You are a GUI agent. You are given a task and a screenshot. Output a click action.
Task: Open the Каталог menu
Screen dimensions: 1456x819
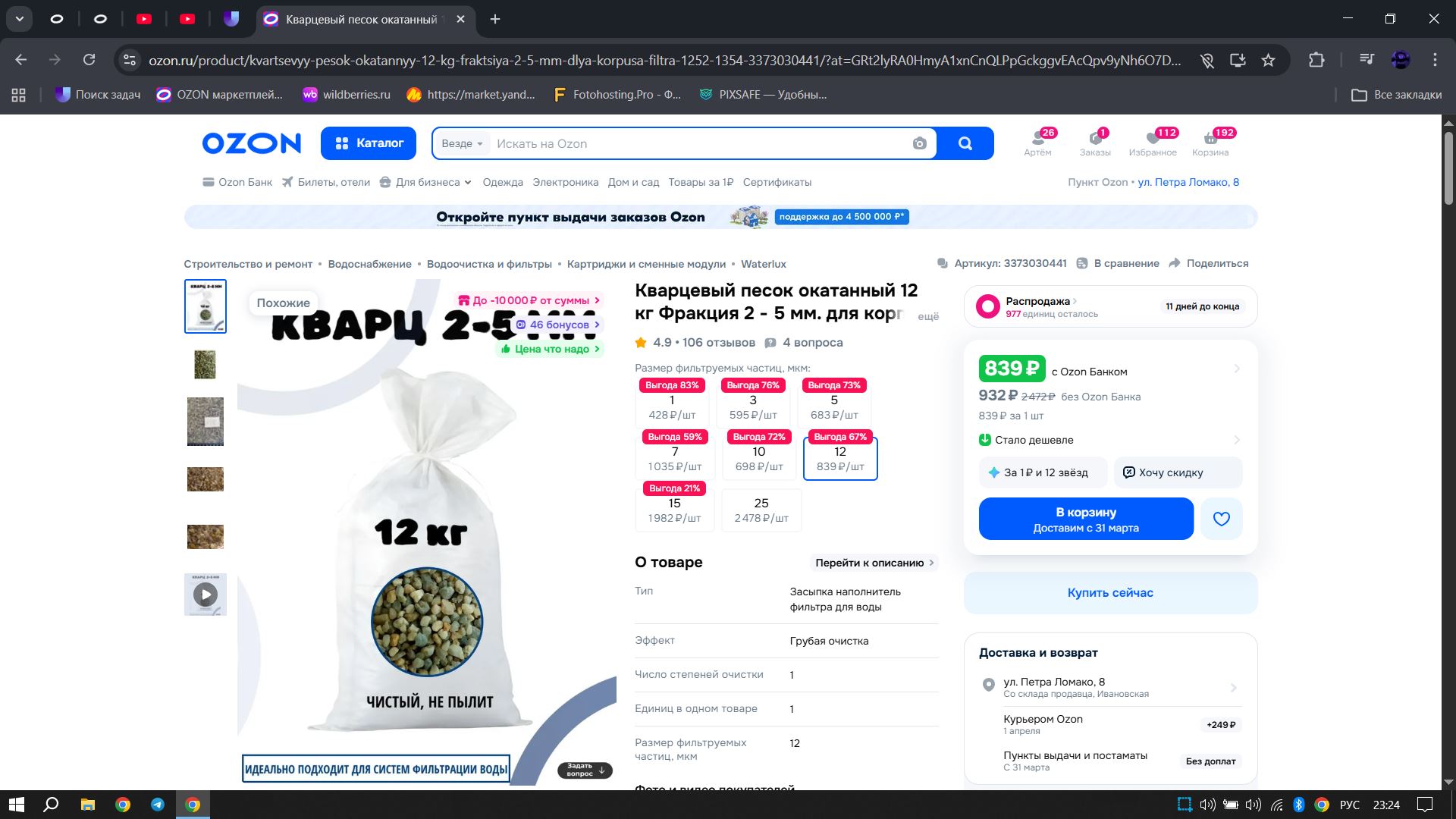click(x=369, y=143)
